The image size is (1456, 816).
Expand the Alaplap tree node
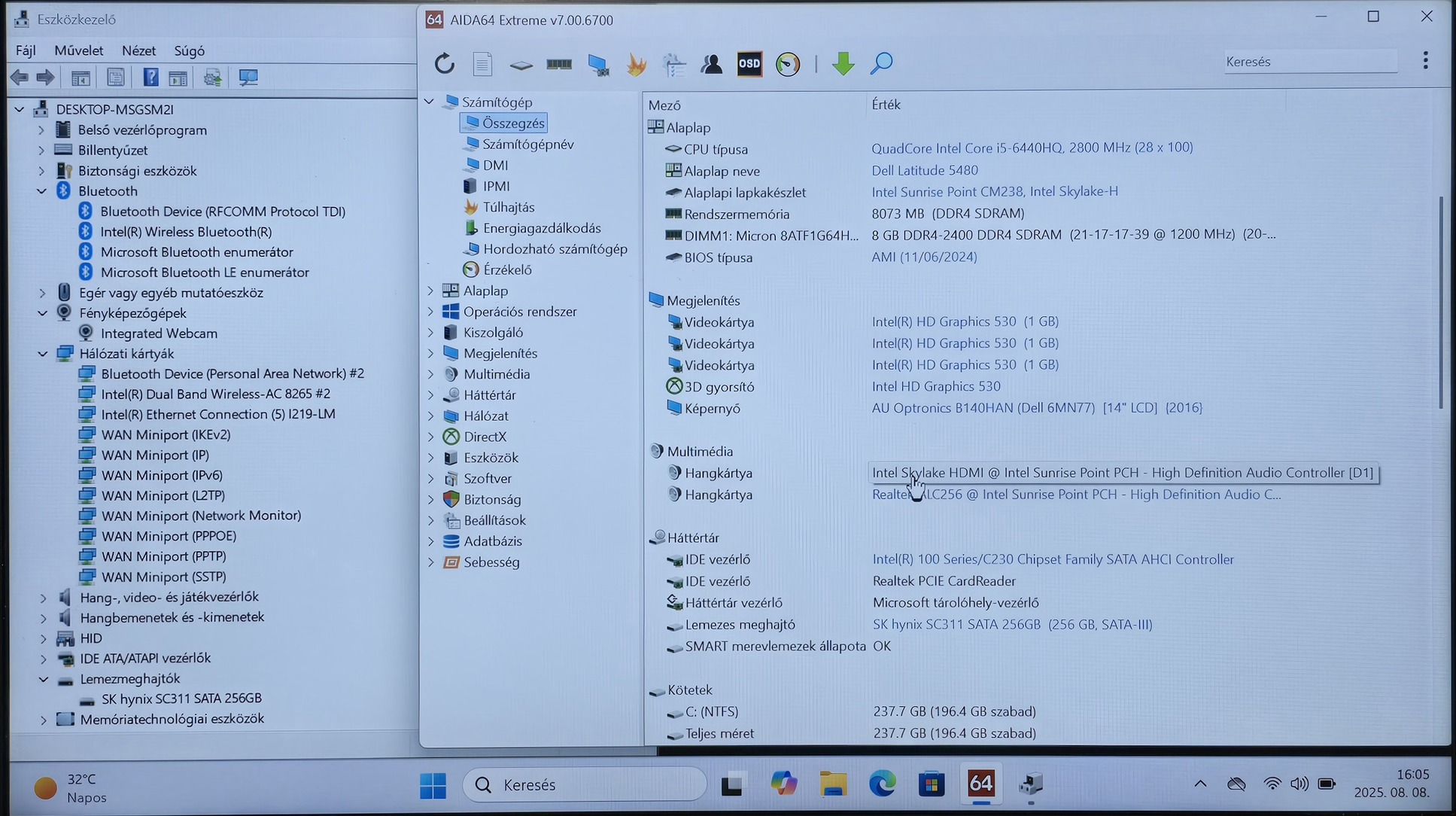430,291
